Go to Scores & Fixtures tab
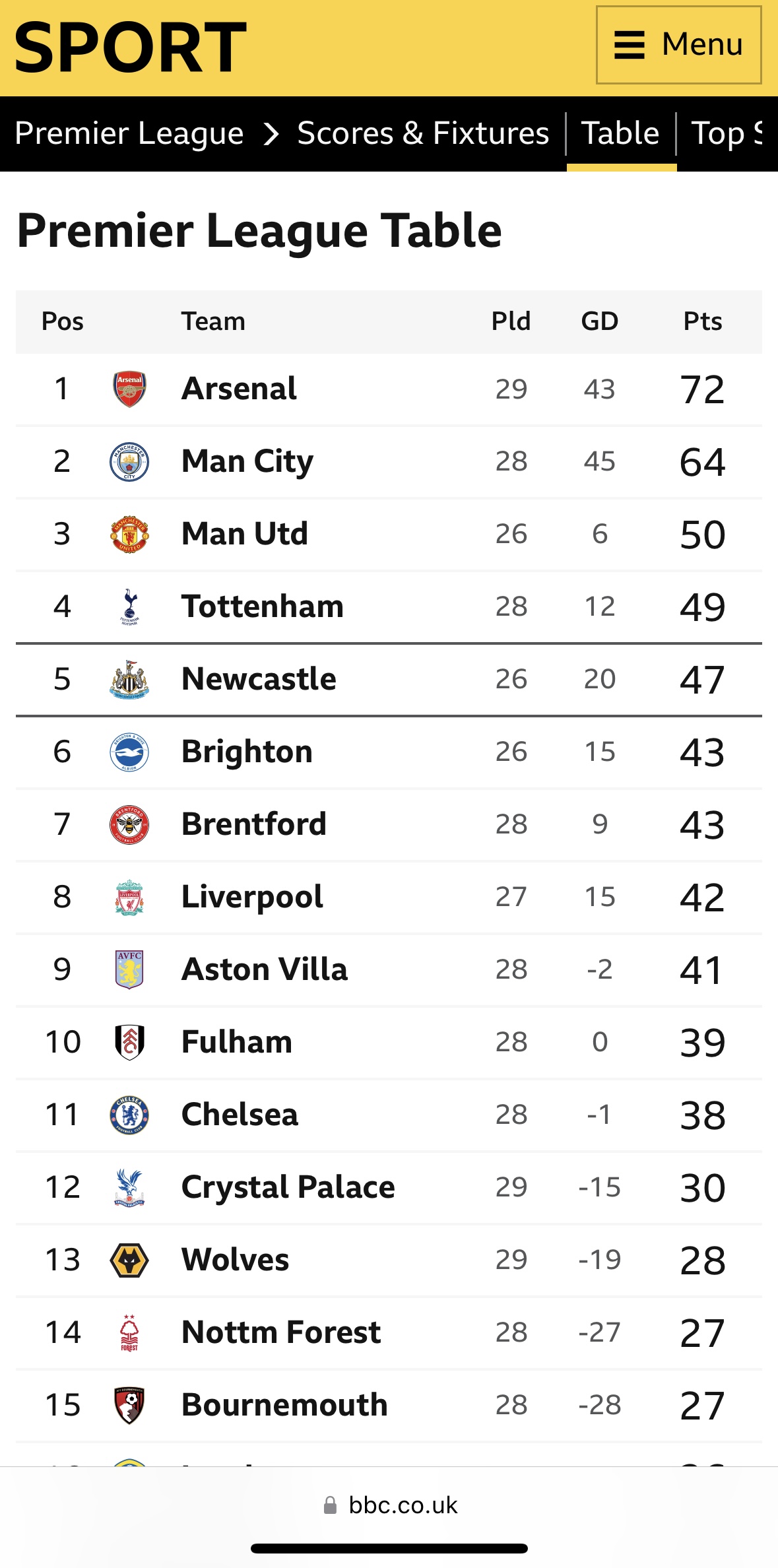Image resolution: width=778 pixels, height=1568 pixels. coord(423,133)
